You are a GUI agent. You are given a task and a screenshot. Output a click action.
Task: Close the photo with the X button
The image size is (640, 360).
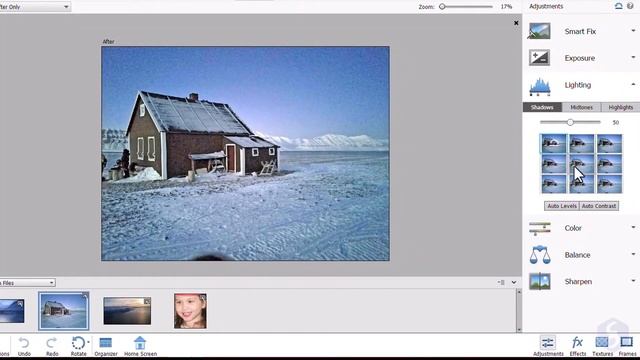pos(516,23)
